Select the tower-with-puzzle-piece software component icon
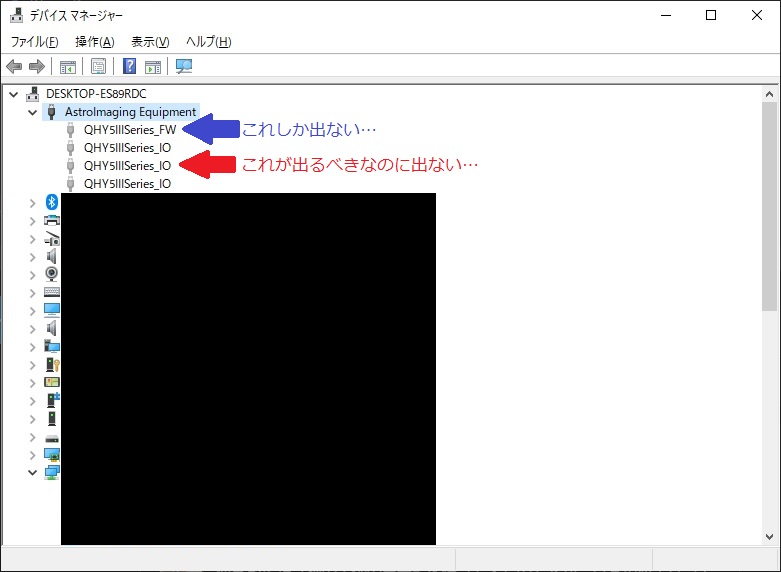 53,400
